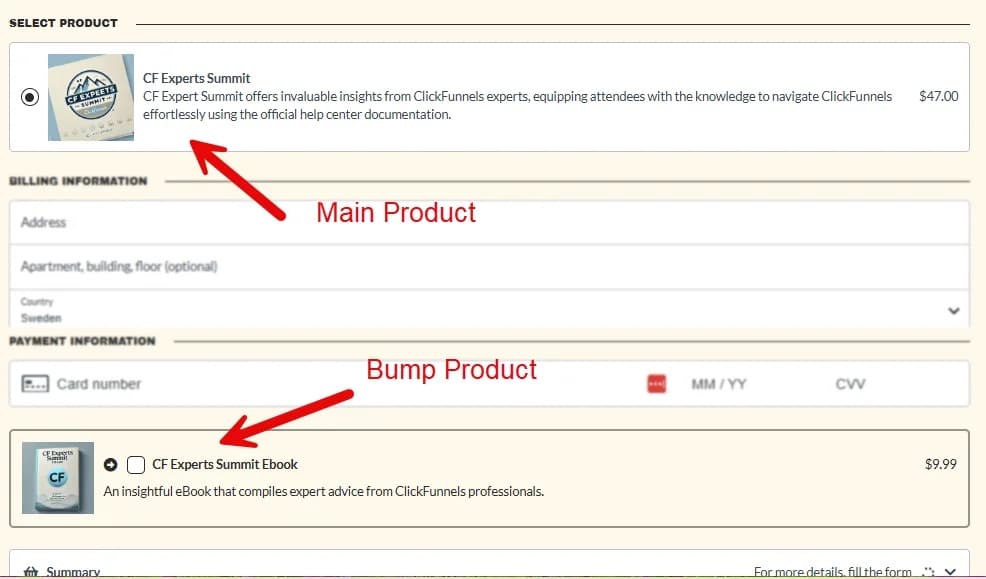
Task: Expand the Summary section chevron
Action: click(x=950, y=571)
